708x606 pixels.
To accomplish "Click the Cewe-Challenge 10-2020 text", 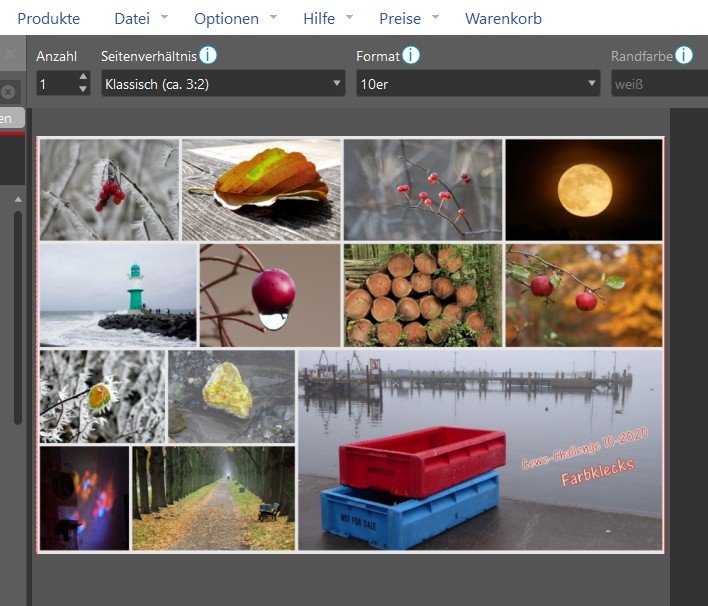I will [x=585, y=448].
